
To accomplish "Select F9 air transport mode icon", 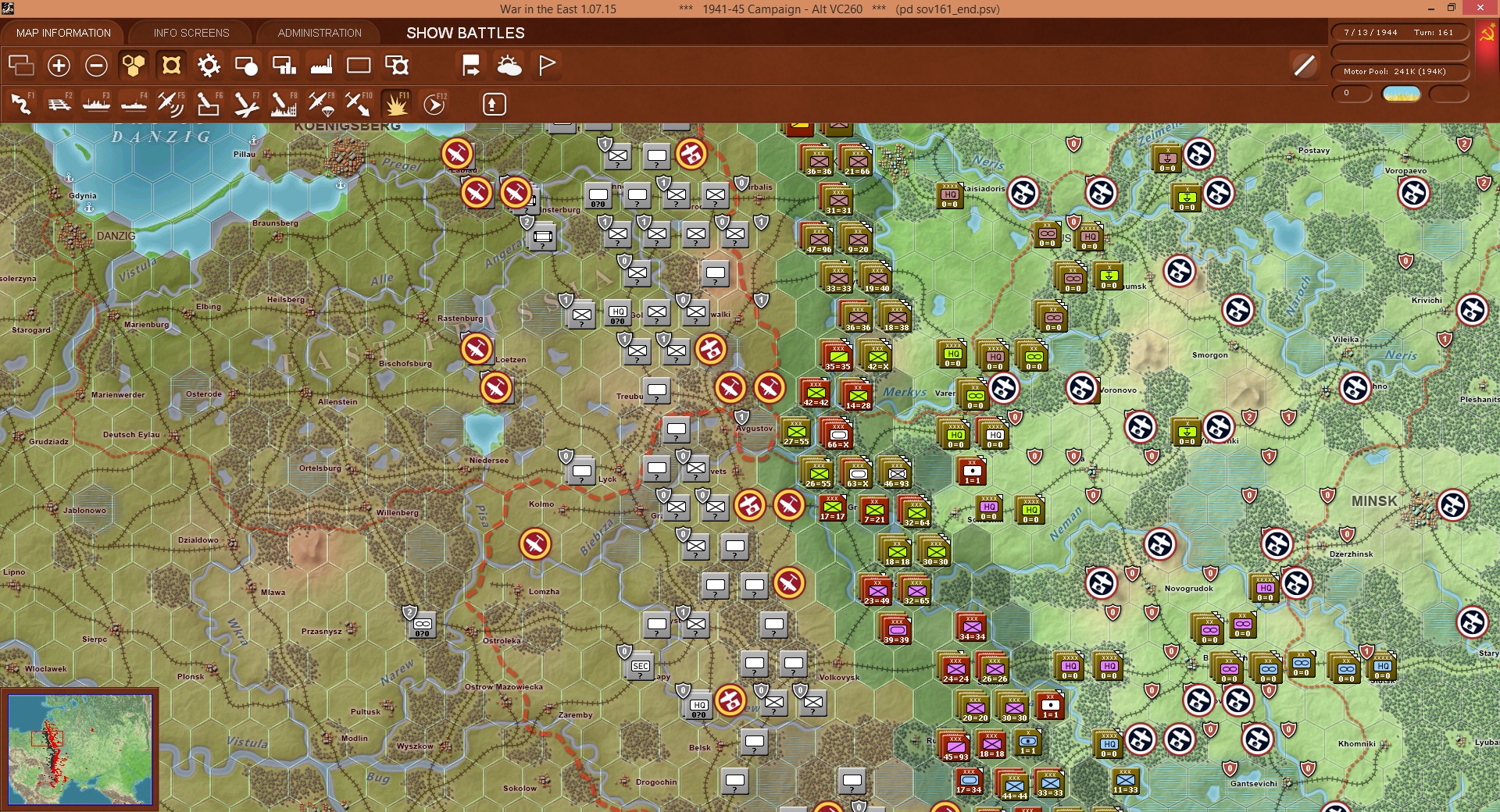I will click(x=321, y=104).
